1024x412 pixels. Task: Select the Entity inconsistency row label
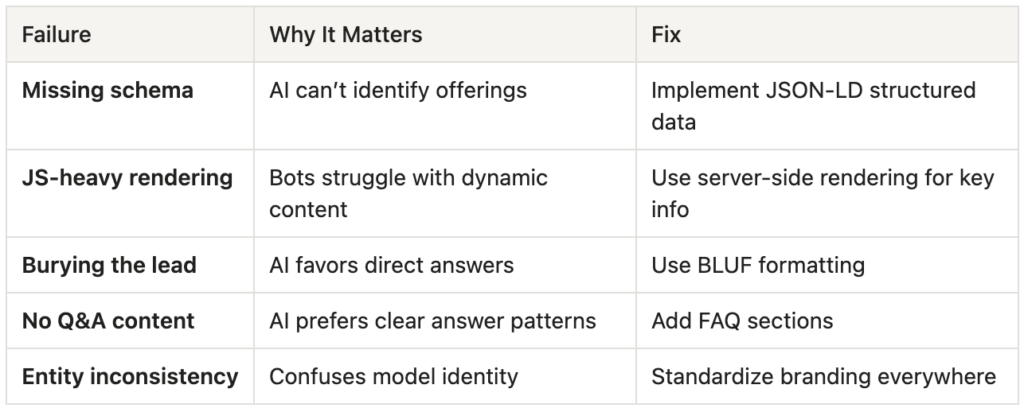click(x=130, y=377)
